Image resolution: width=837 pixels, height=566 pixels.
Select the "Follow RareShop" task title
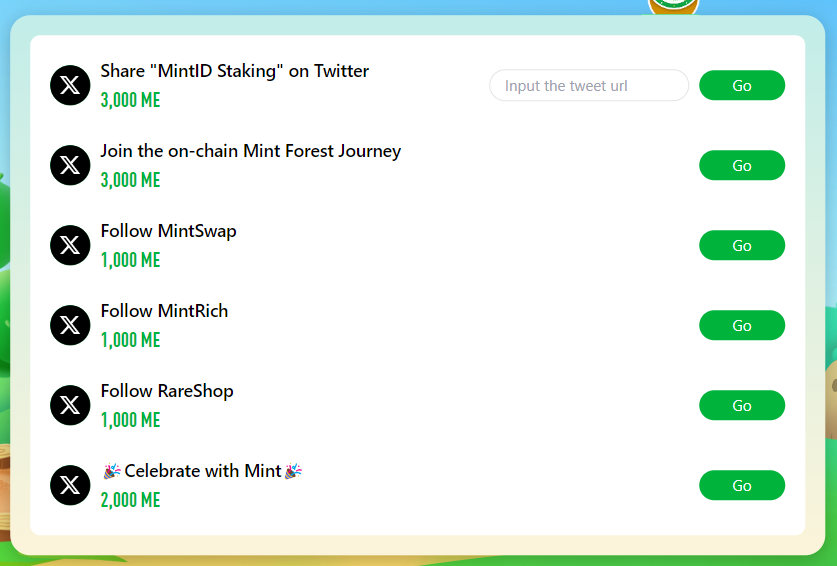click(x=167, y=391)
